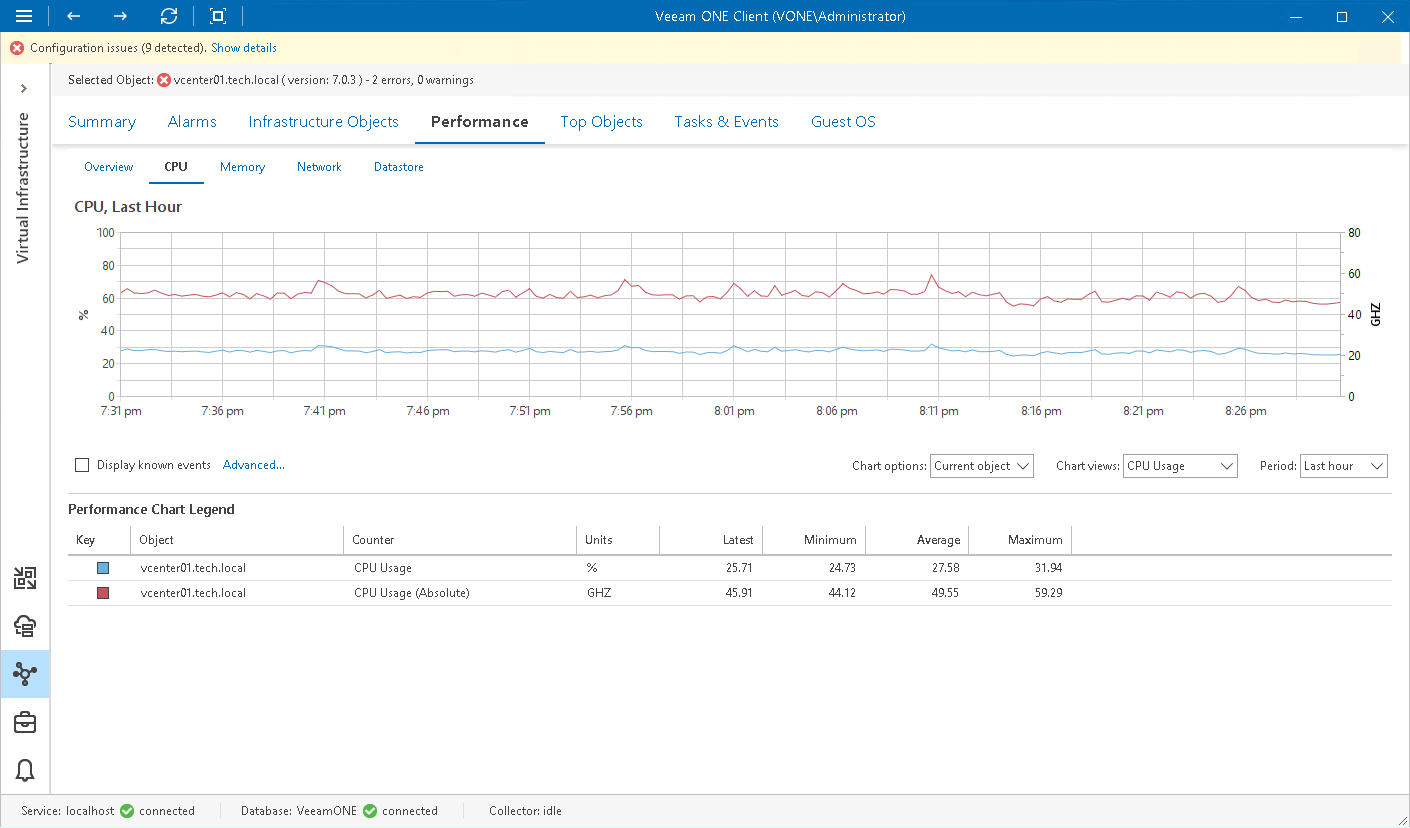
Task: Click the red configuration issues error icon
Action: point(17,48)
